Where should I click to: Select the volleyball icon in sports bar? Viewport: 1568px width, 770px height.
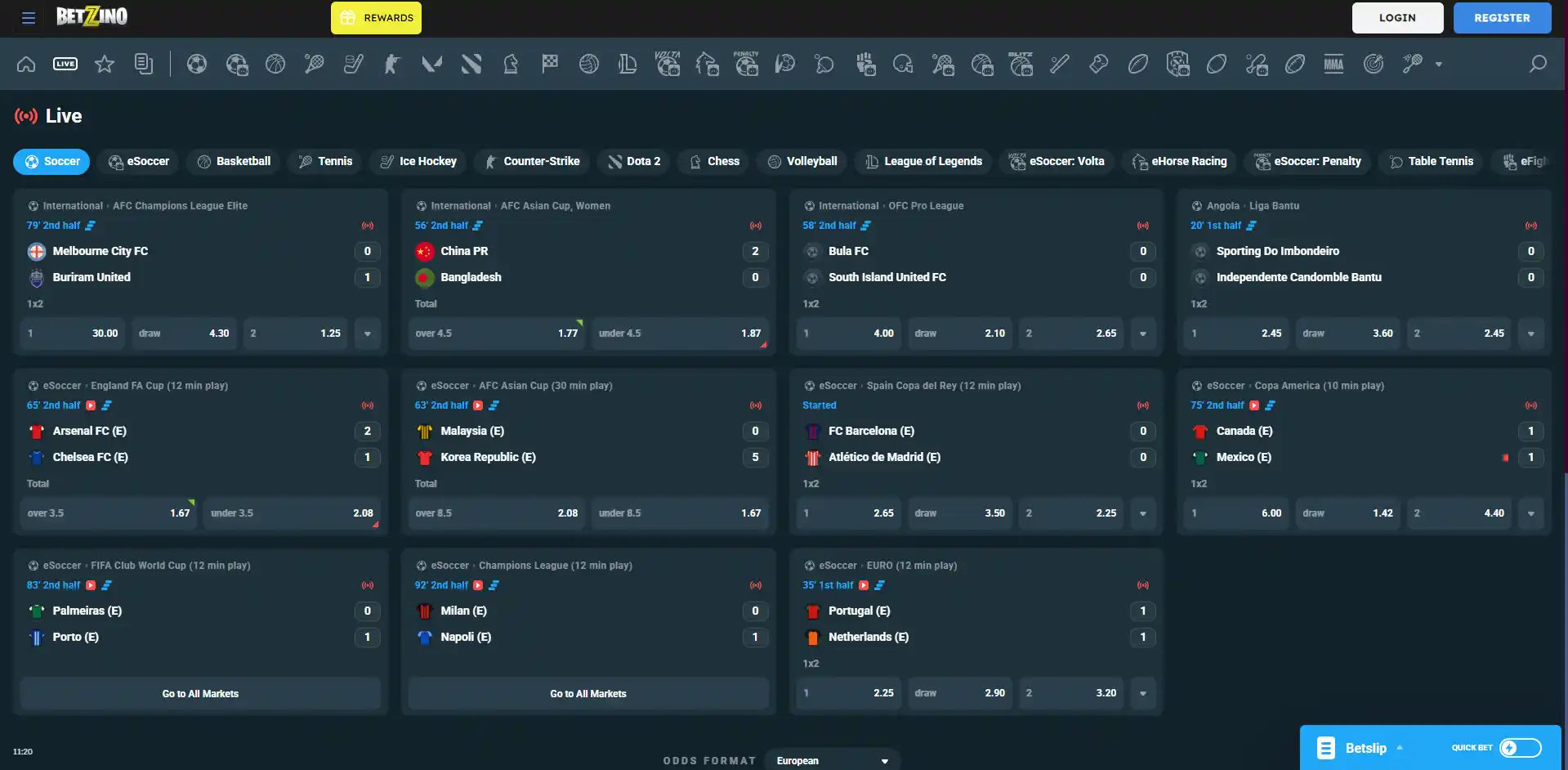[x=589, y=64]
